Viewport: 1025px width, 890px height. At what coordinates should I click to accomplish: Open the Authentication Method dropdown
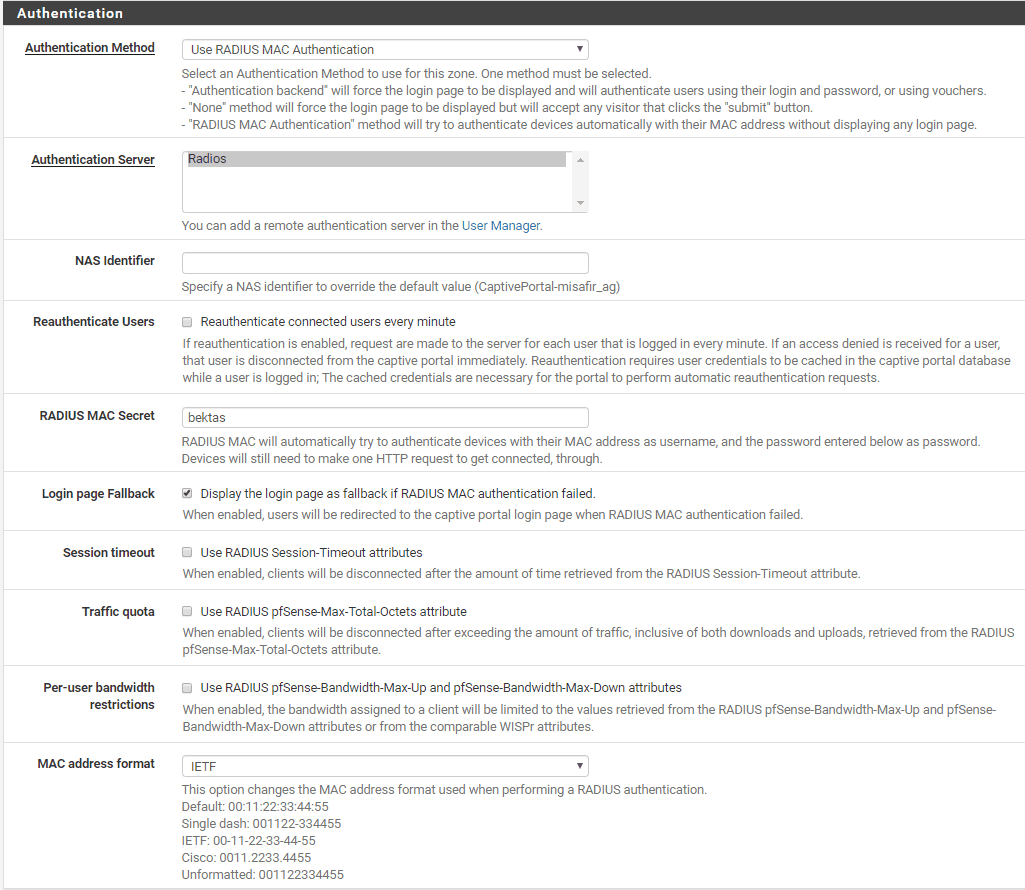pos(385,49)
